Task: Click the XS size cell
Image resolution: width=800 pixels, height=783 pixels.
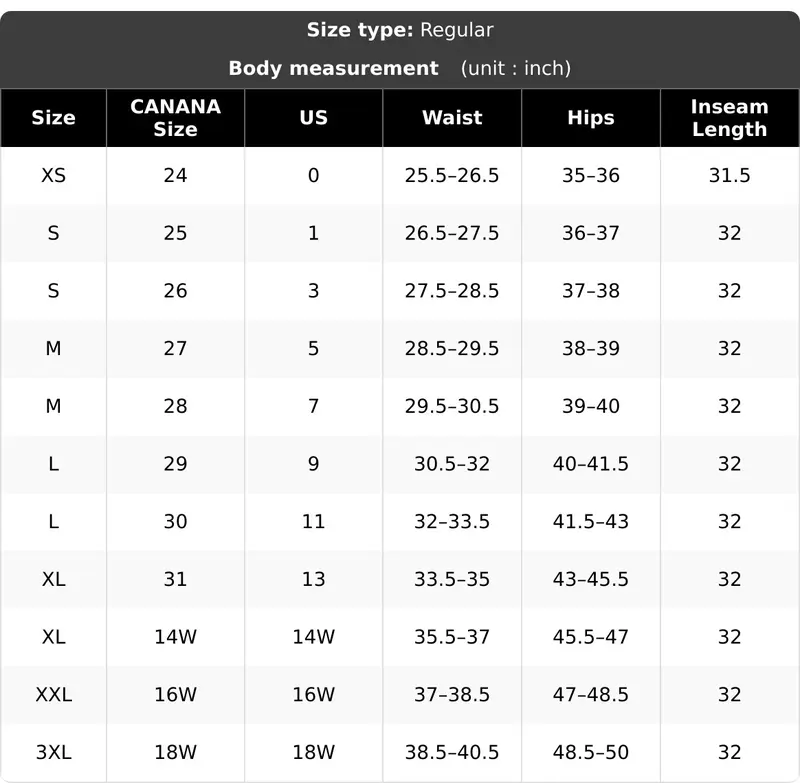Action: coord(54,175)
